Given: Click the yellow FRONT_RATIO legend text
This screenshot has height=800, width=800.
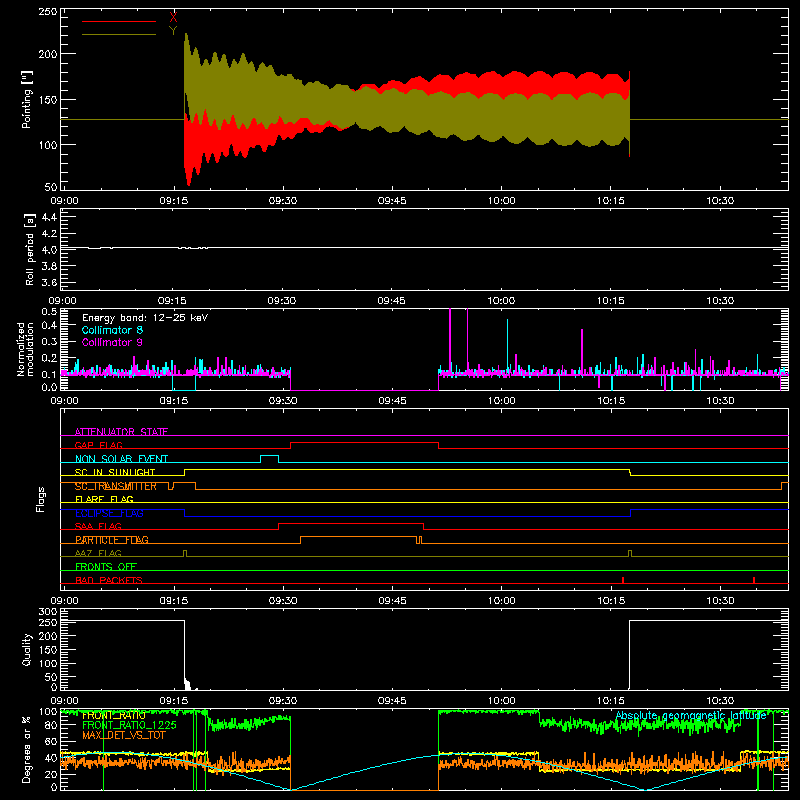Looking at the screenshot, I should pos(114,716).
